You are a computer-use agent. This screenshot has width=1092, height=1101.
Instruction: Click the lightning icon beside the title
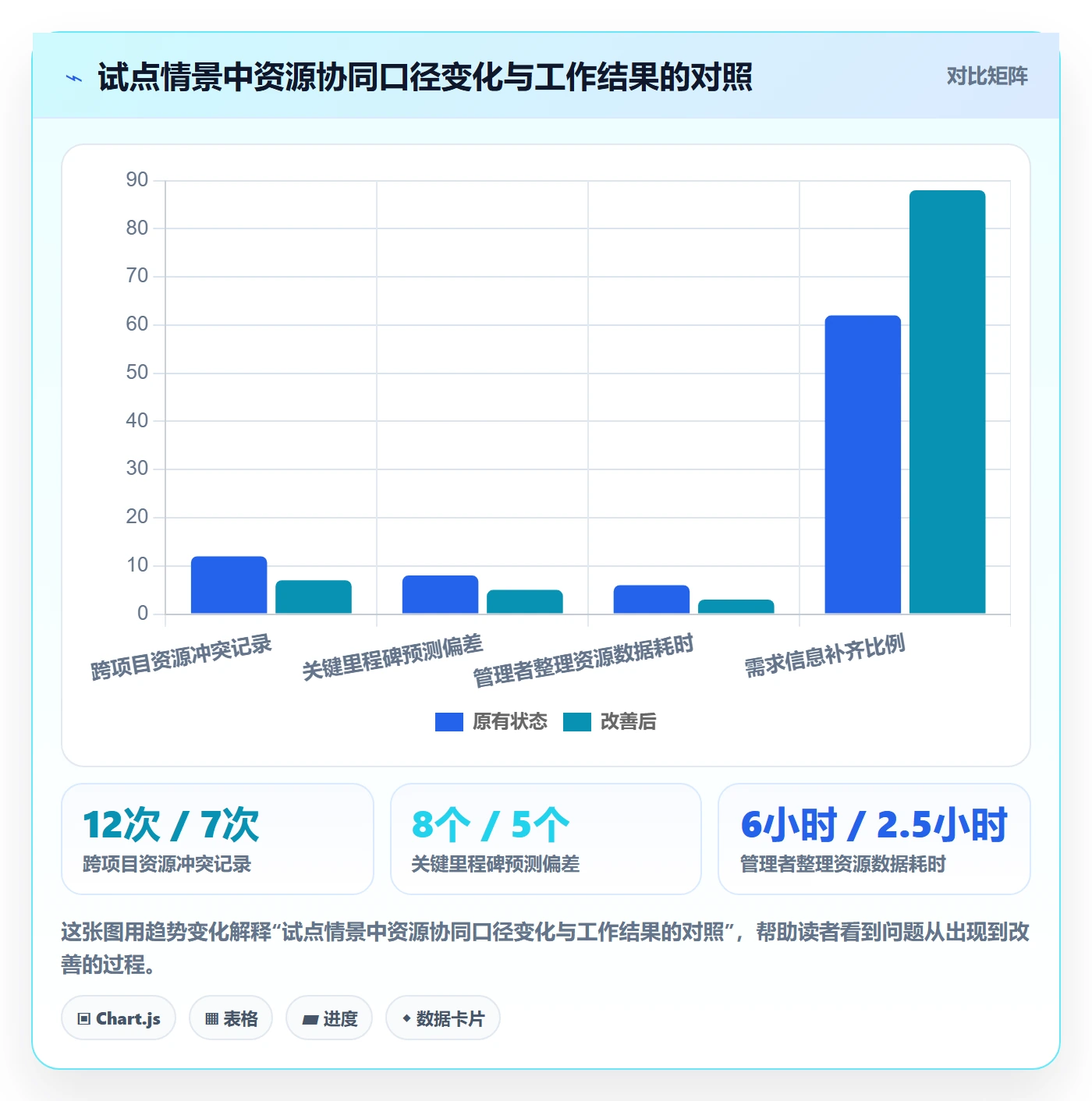point(74,78)
